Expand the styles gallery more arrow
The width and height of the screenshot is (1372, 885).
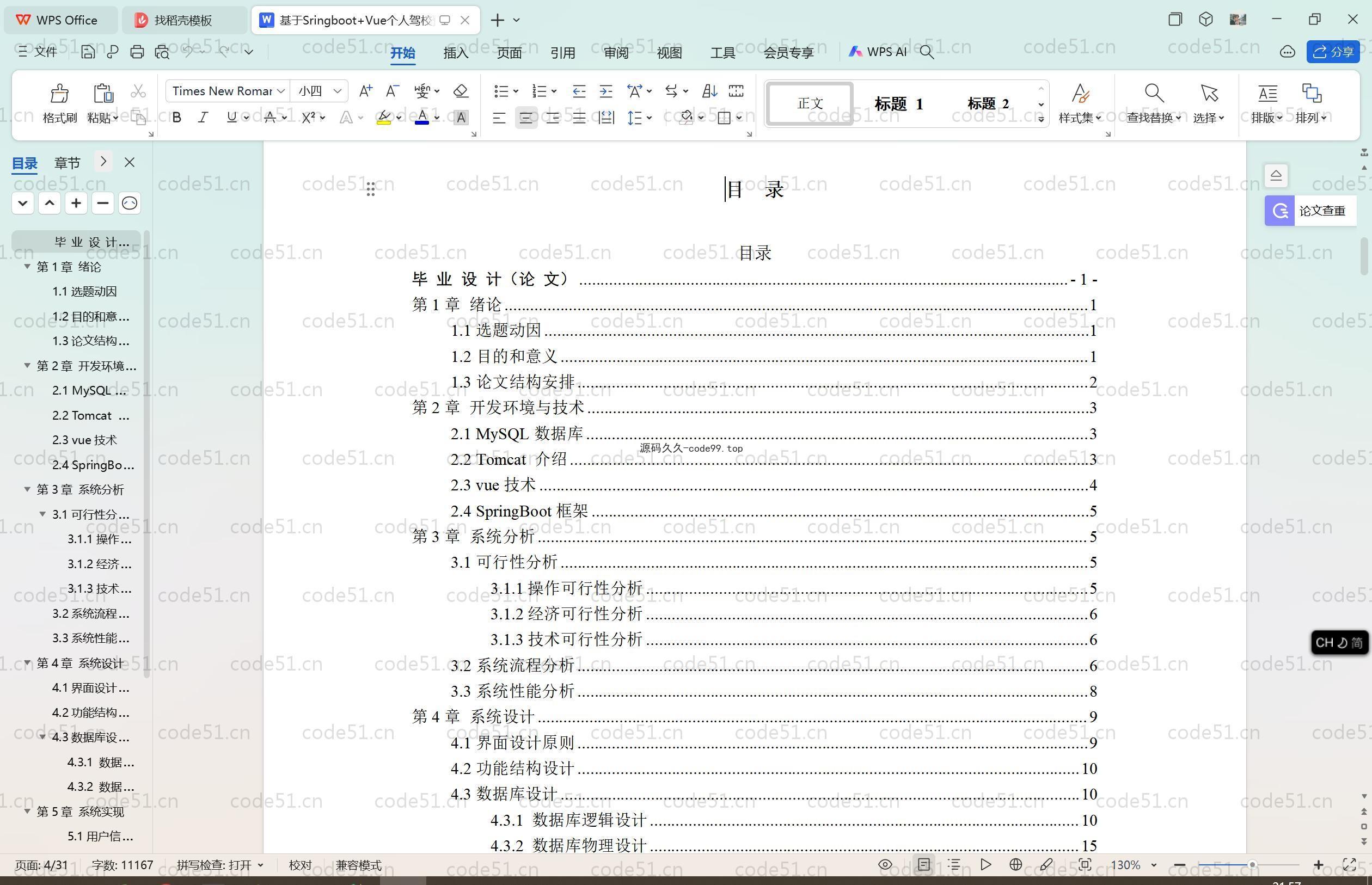point(1041,119)
